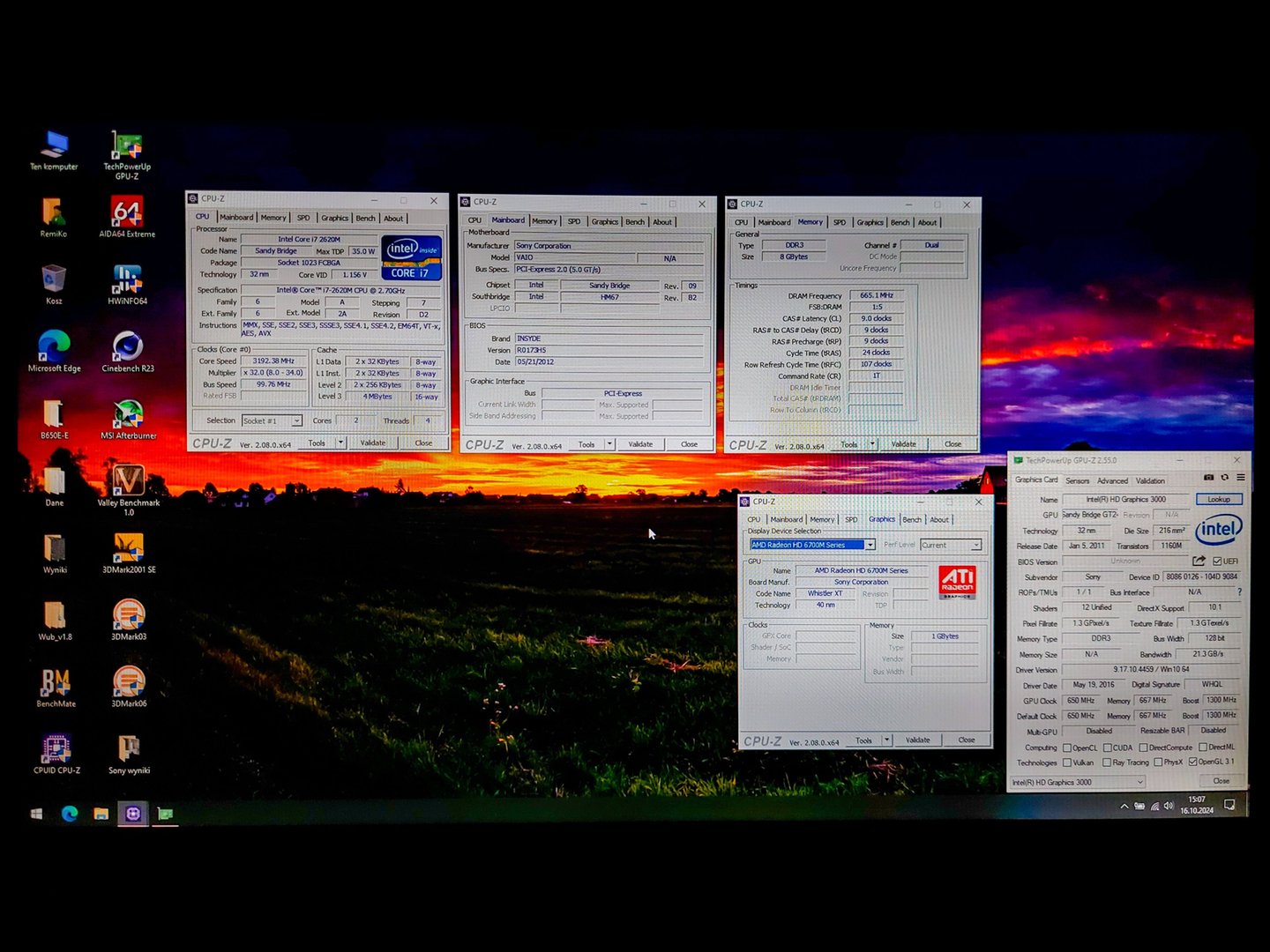
Task: Launch CPUID CPU-Z desktop shortcut
Action: point(56,754)
